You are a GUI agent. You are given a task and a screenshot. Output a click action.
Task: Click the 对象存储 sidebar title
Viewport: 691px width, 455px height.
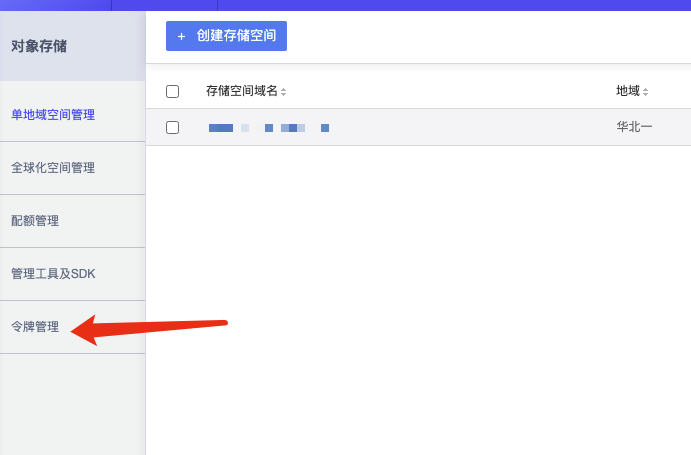[39, 45]
